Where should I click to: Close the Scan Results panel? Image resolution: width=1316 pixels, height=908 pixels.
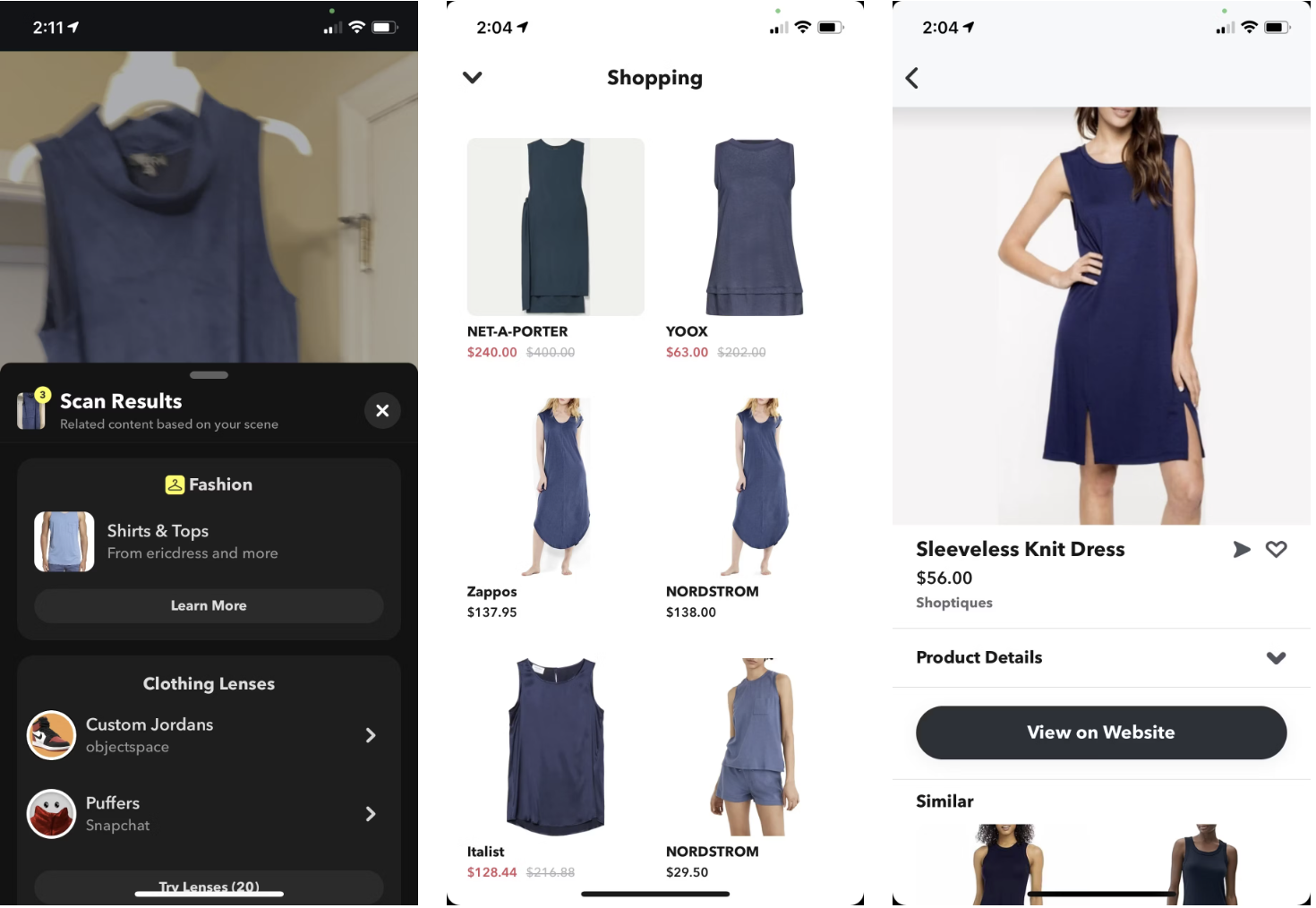(x=382, y=411)
